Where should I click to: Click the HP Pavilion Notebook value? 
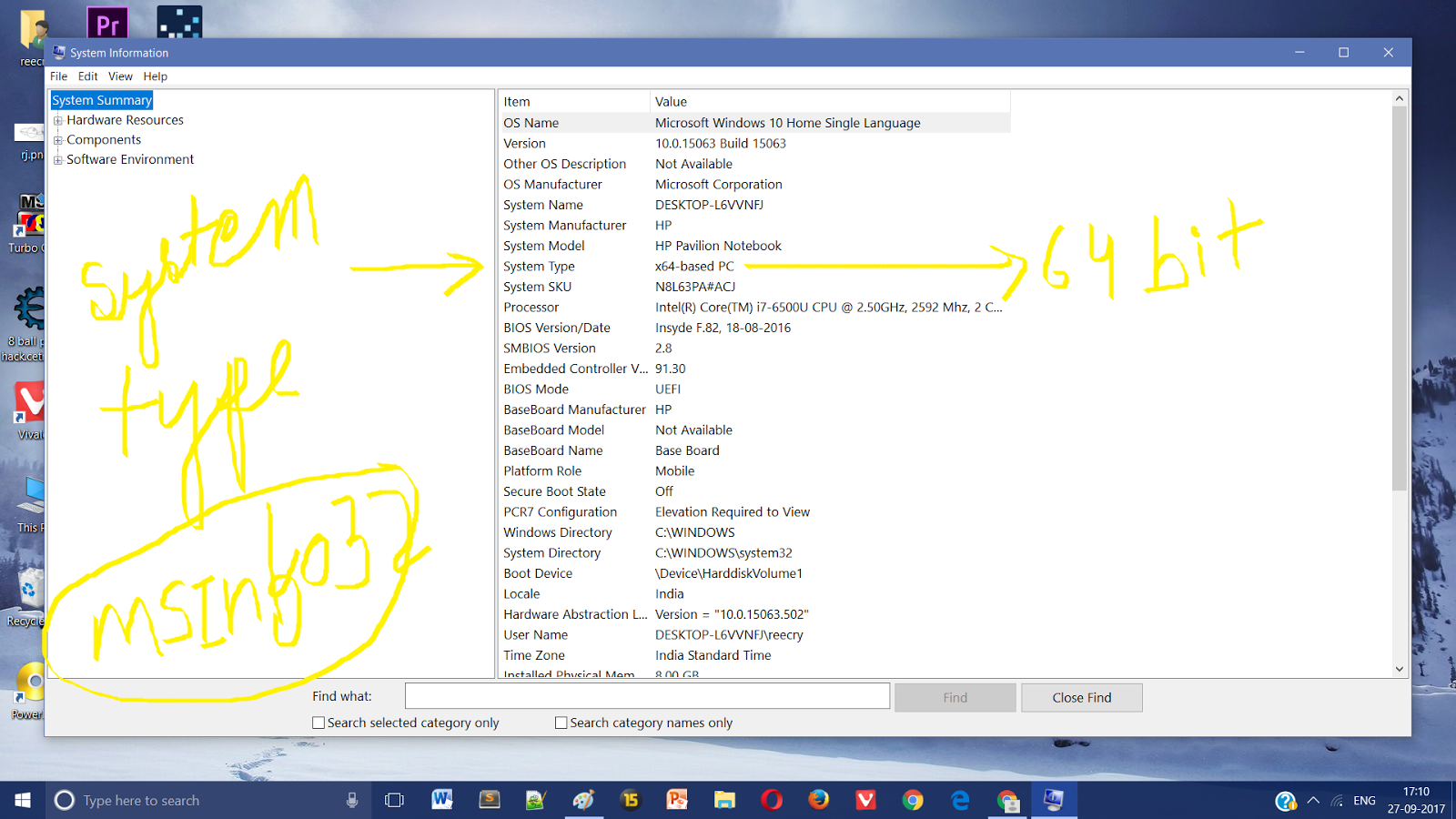pos(718,246)
